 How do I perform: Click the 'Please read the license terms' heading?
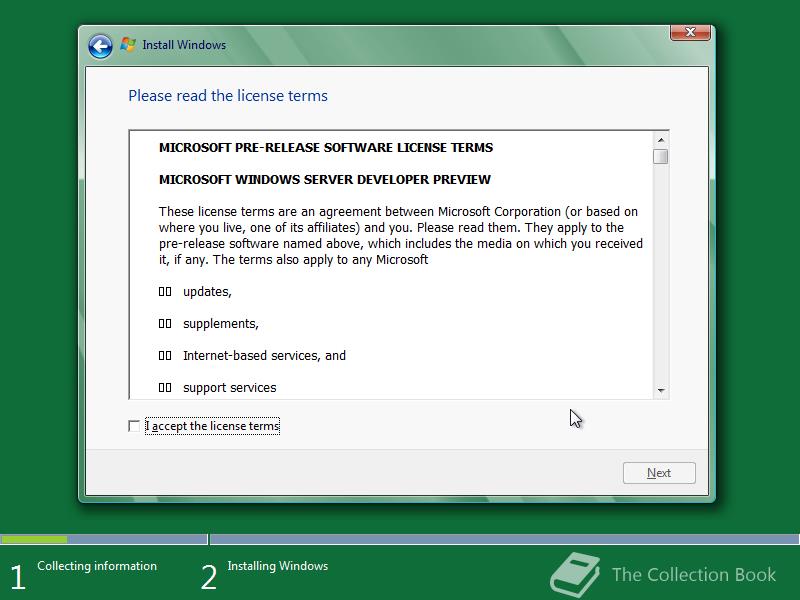[228, 96]
